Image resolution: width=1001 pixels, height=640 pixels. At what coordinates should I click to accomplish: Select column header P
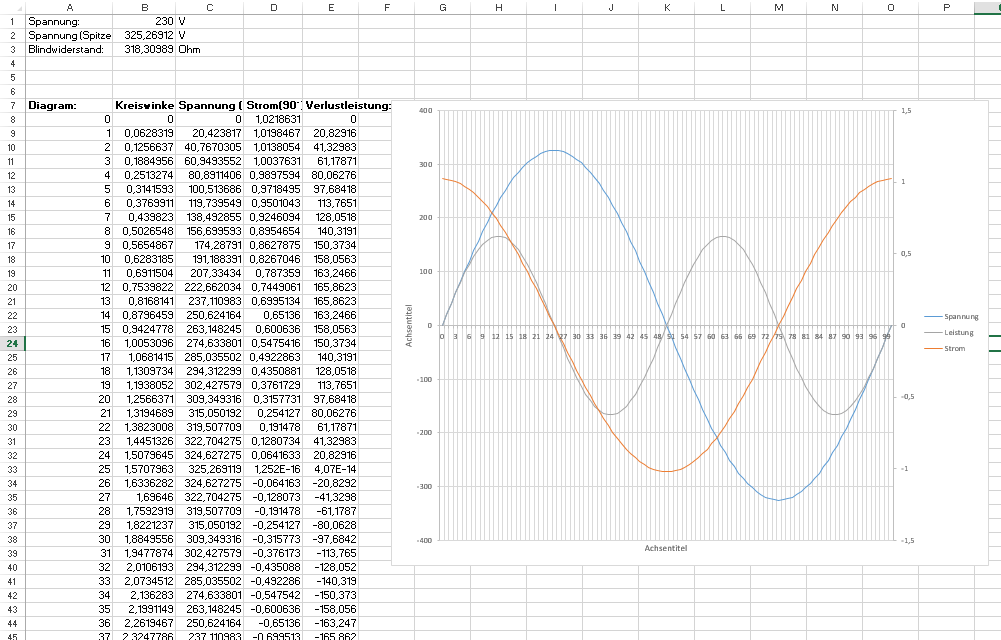pos(946,8)
